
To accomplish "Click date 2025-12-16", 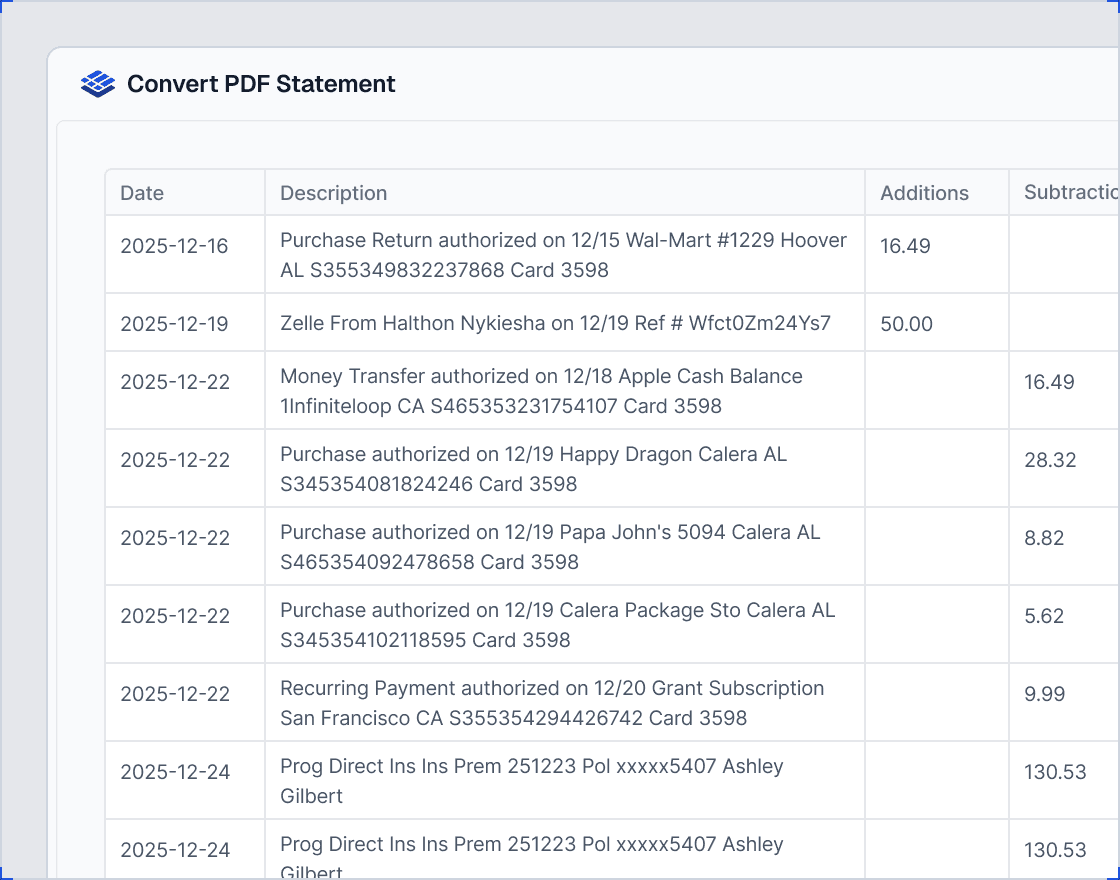I will pyautogui.click(x=174, y=246).
